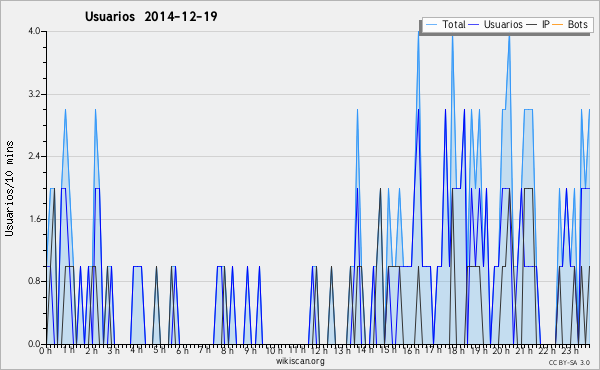Screen dimensions: 600x370
Task: Click the Total legend entry
Action: (445, 24)
